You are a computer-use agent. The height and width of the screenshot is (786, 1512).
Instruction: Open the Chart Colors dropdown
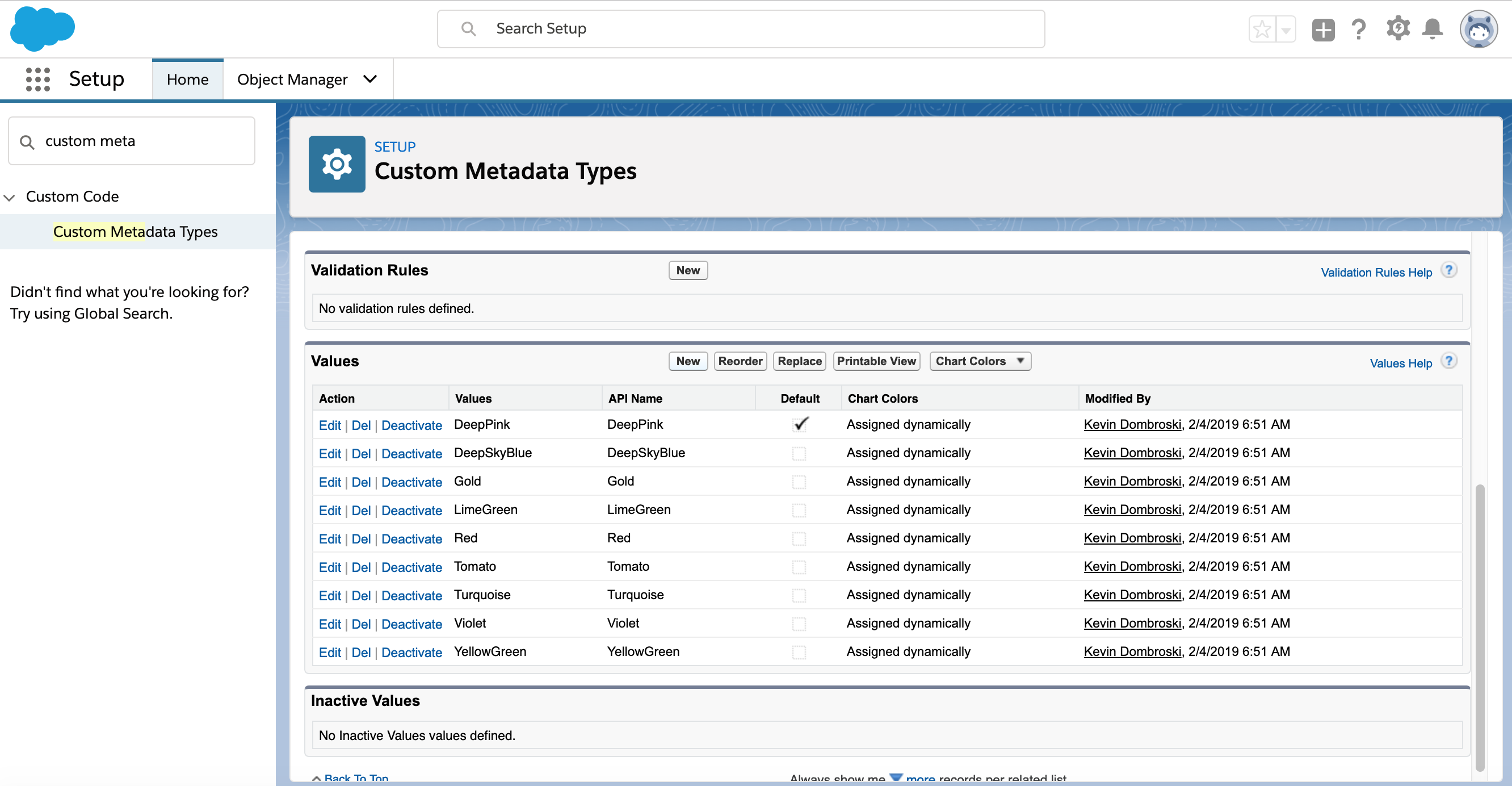980,361
